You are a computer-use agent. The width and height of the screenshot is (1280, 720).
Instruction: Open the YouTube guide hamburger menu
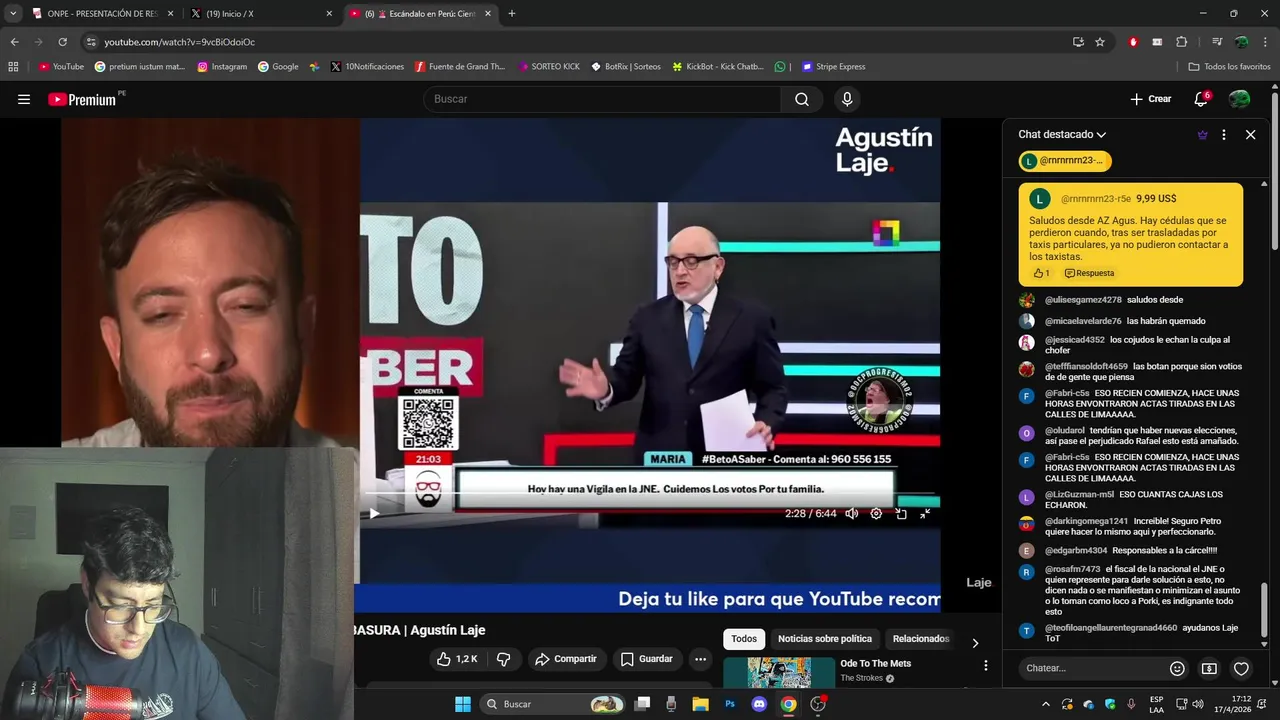24,99
